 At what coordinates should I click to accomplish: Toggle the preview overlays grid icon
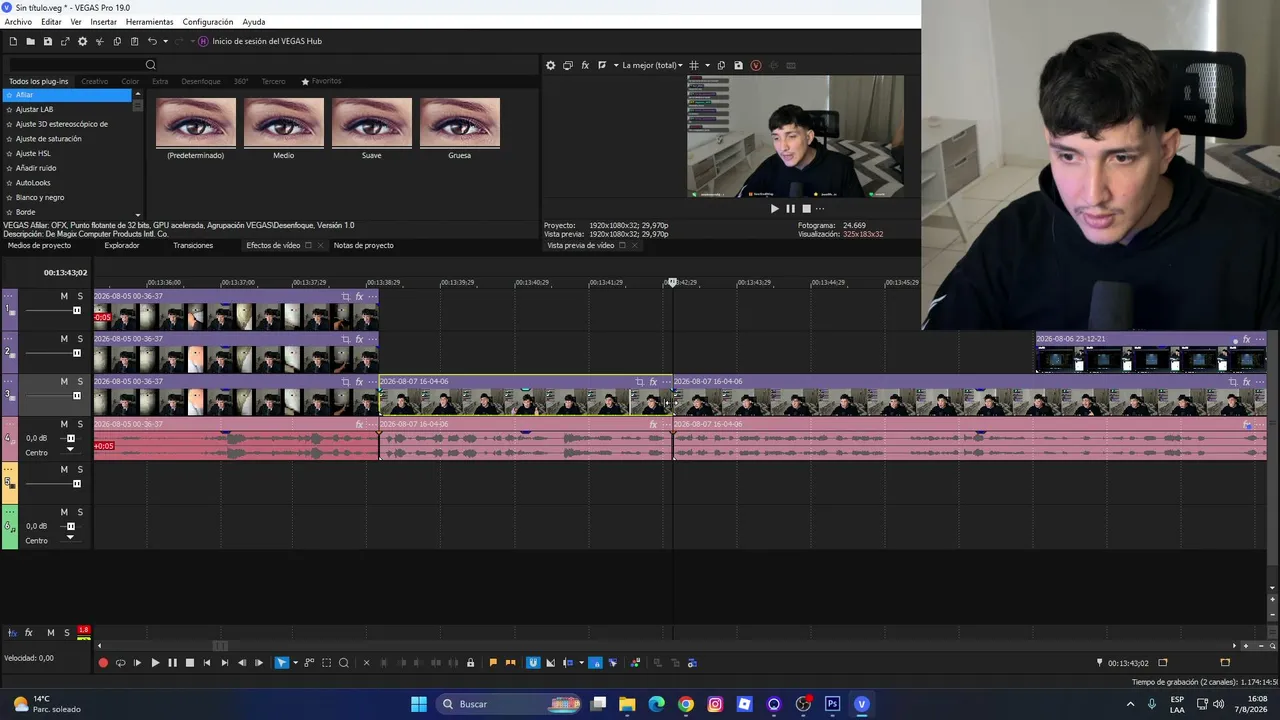click(694, 65)
